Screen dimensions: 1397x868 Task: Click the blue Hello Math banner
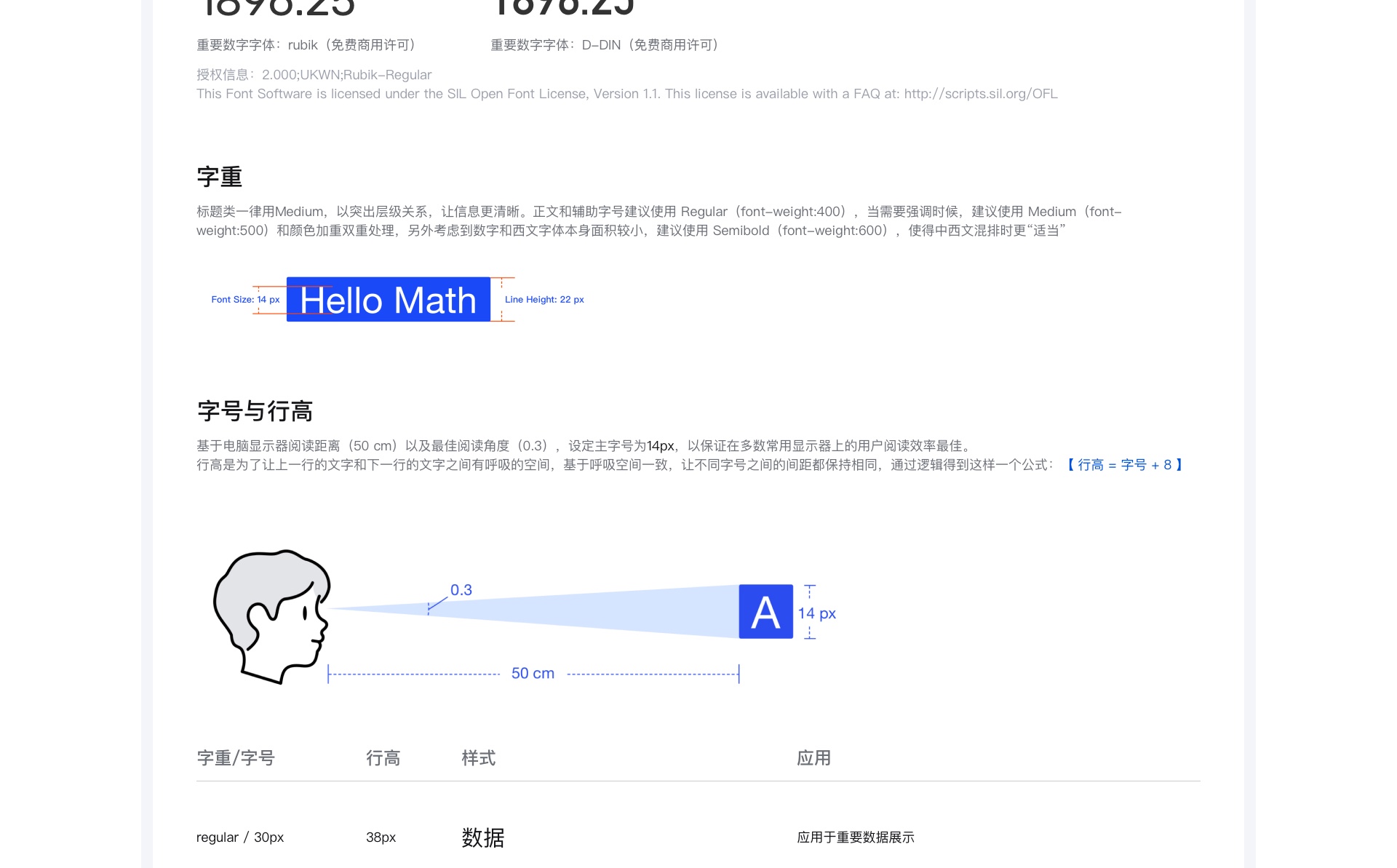point(388,300)
